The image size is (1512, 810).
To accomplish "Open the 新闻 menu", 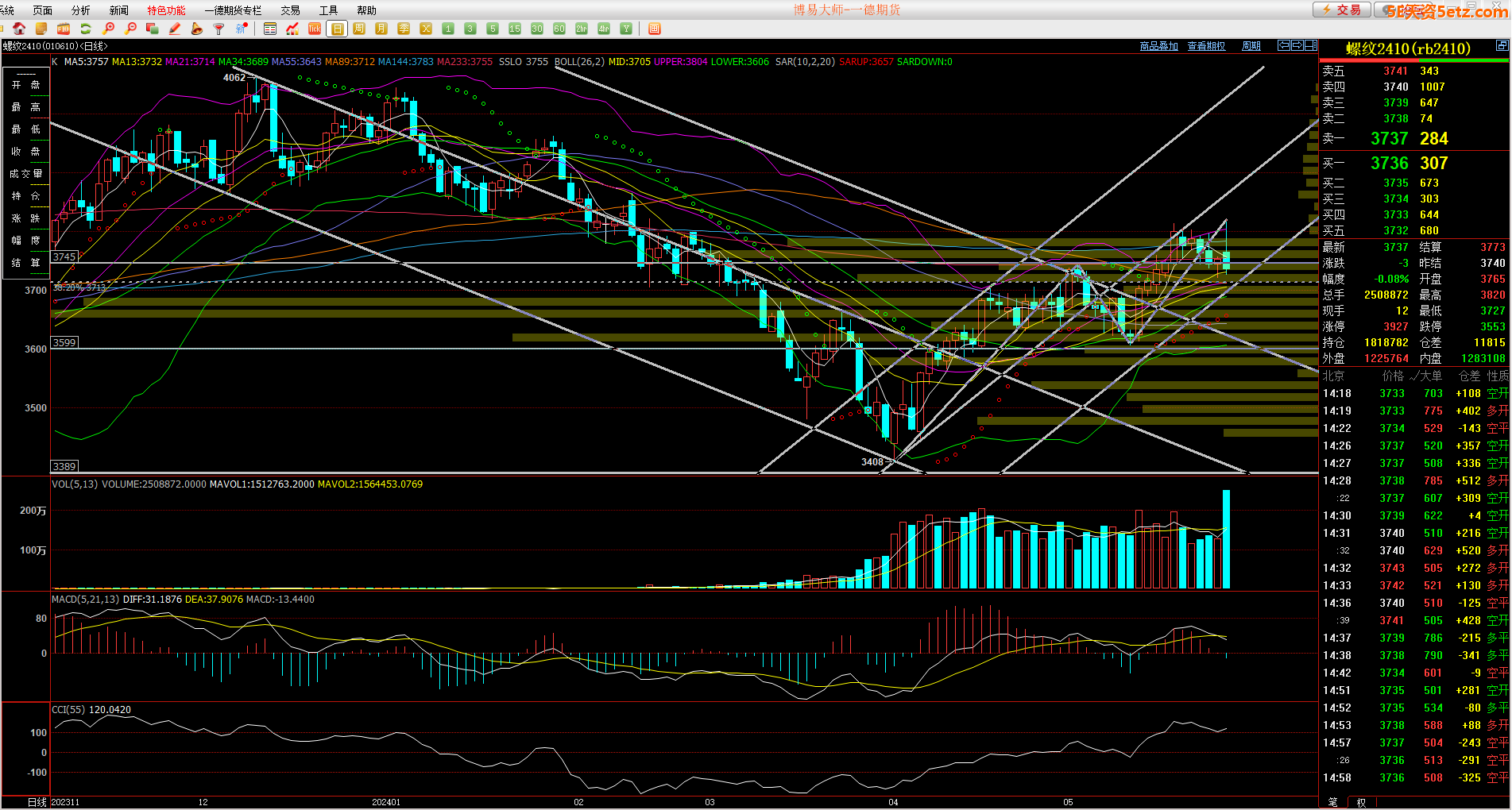I will (119, 10).
